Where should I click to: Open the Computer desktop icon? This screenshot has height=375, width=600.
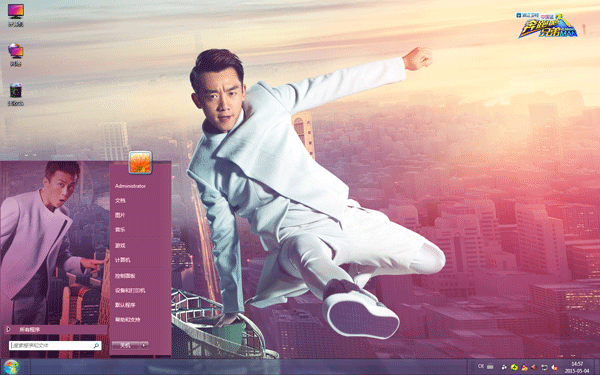(16, 15)
